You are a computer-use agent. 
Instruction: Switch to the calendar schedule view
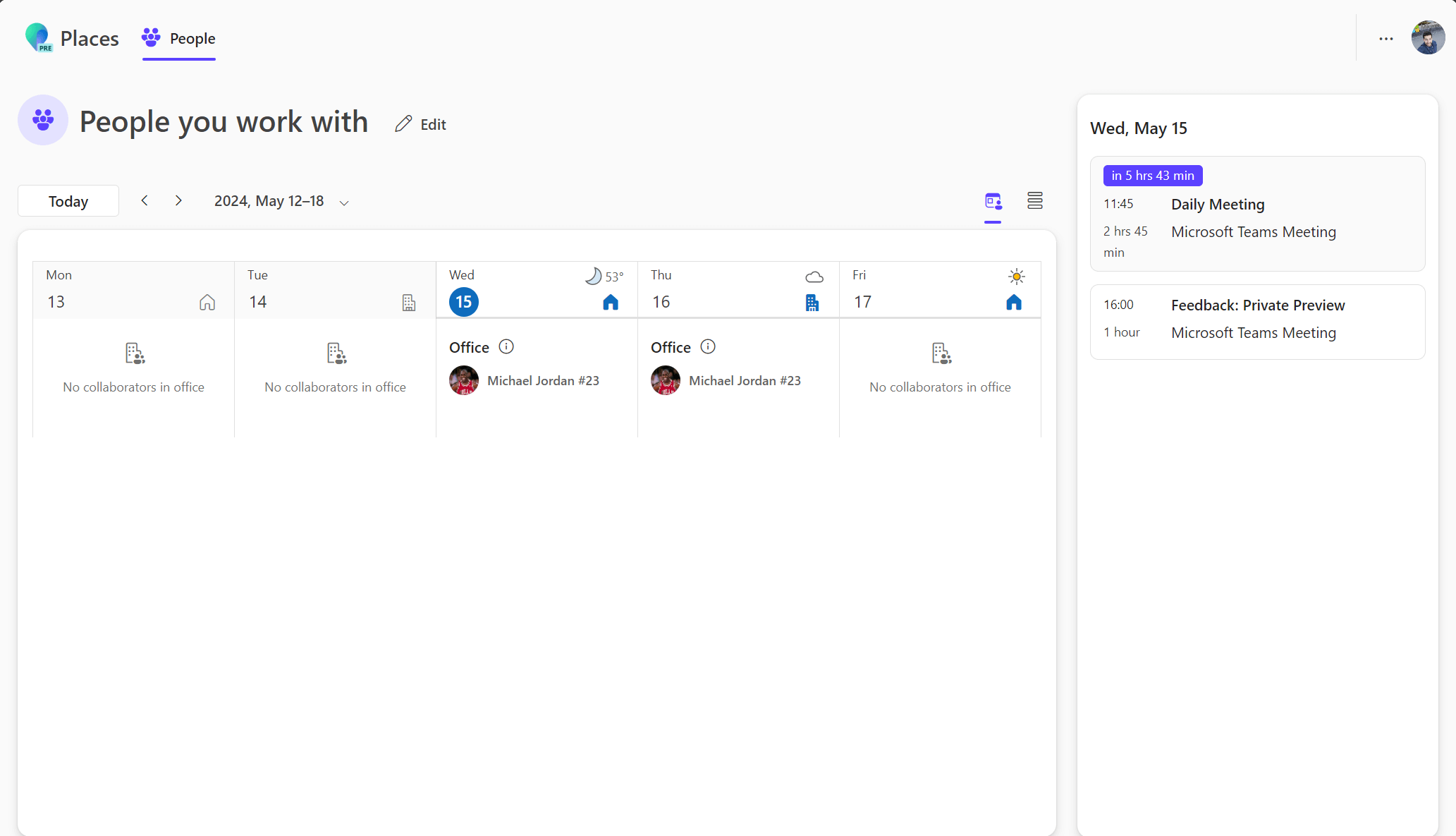(x=993, y=201)
